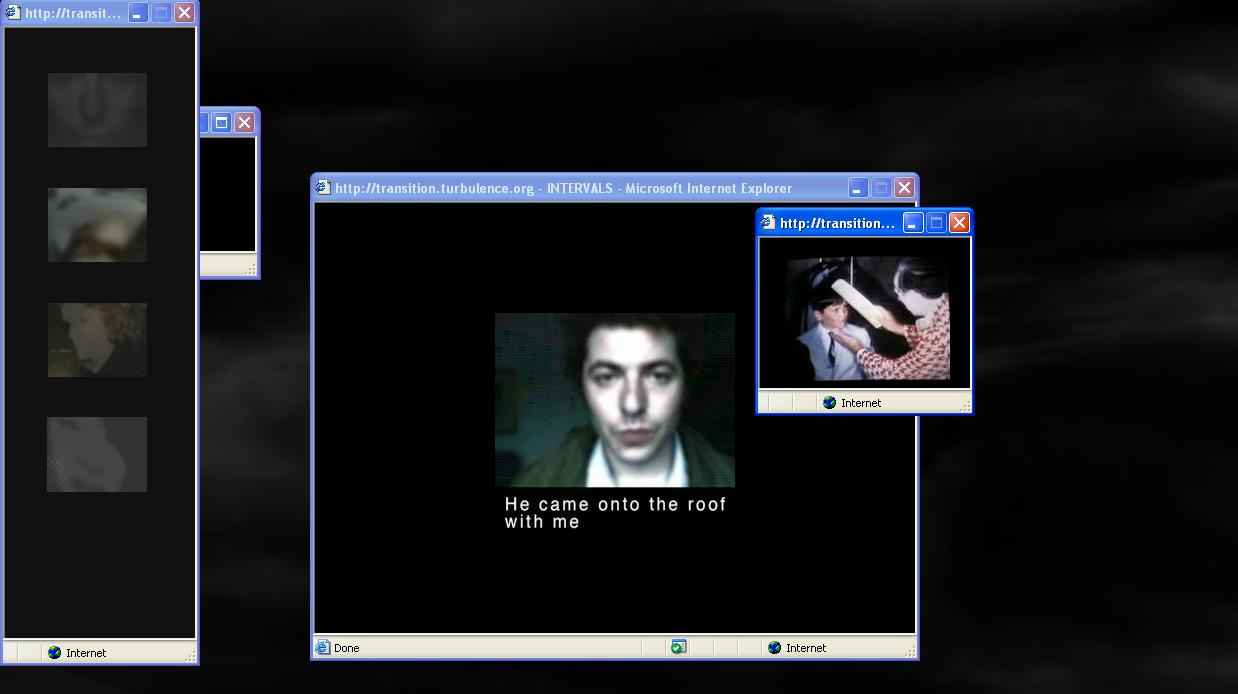Image resolution: width=1238 pixels, height=694 pixels.
Task: Click the Internet globe icon in left window status bar
Action: click(55, 653)
